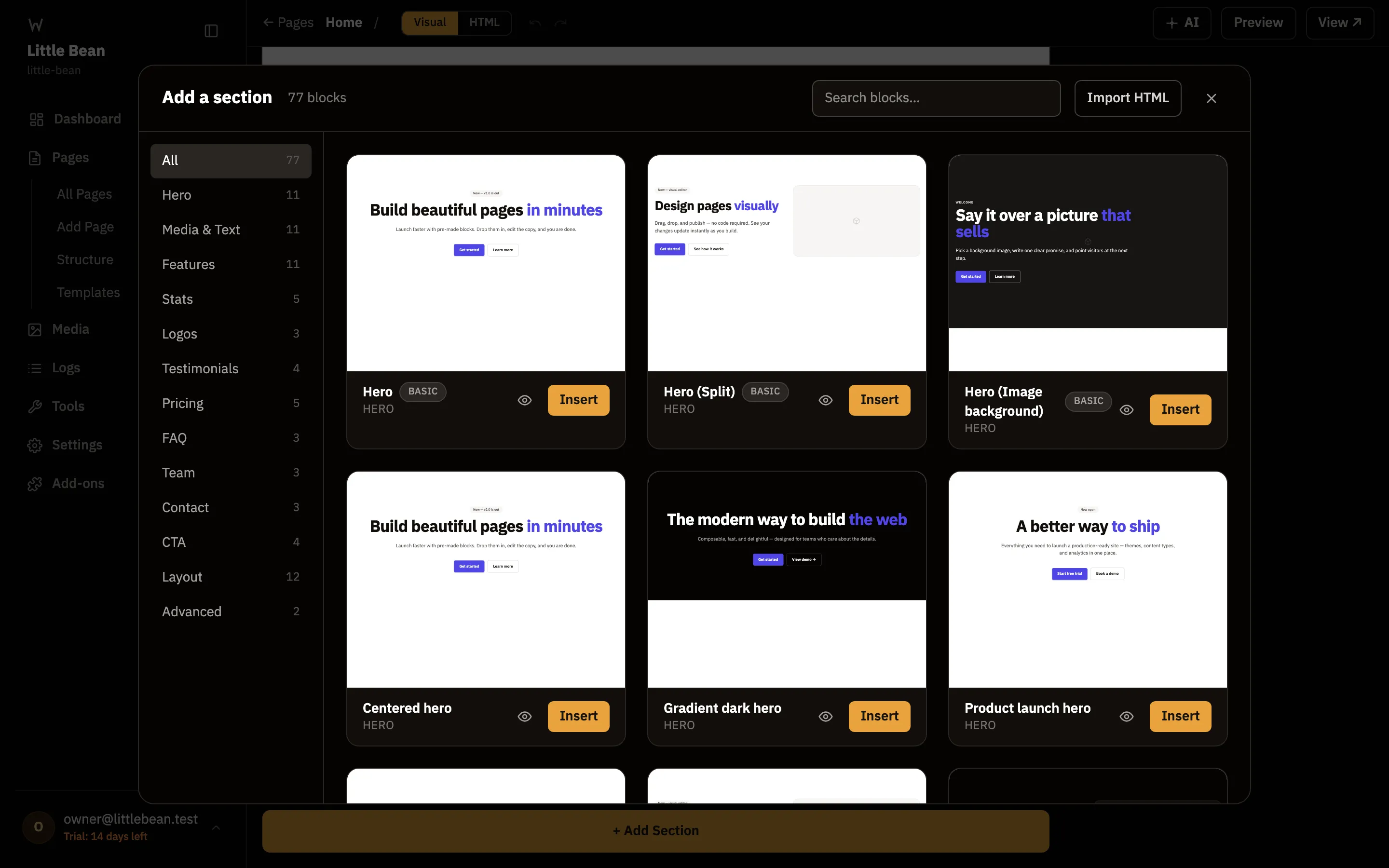Select the Team category
Image resolution: width=1389 pixels, height=868 pixels.
pos(231,473)
